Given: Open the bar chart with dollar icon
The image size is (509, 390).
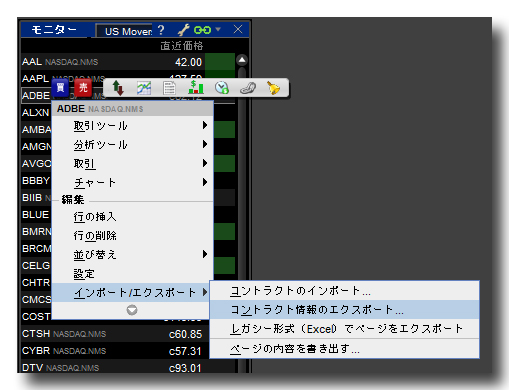Looking at the screenshot, I should click(x=196, y=87).
